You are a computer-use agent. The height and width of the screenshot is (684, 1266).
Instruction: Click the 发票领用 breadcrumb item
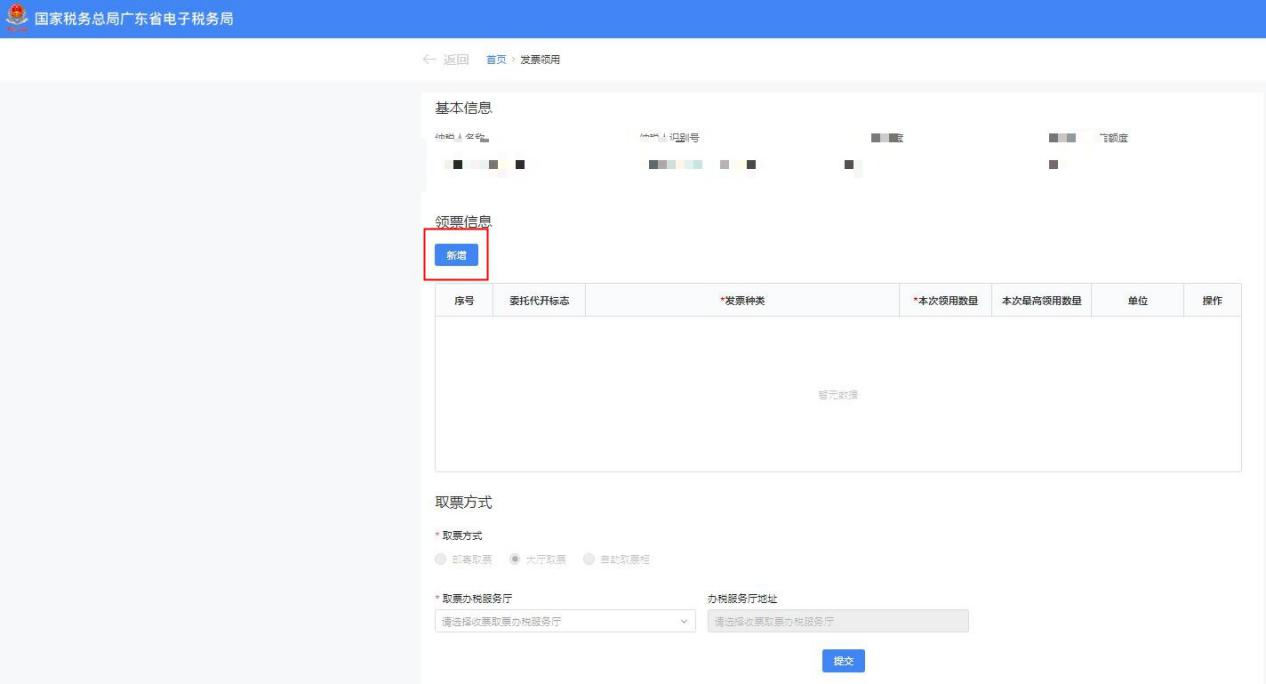pyautogui.click(x=540, y=60)
